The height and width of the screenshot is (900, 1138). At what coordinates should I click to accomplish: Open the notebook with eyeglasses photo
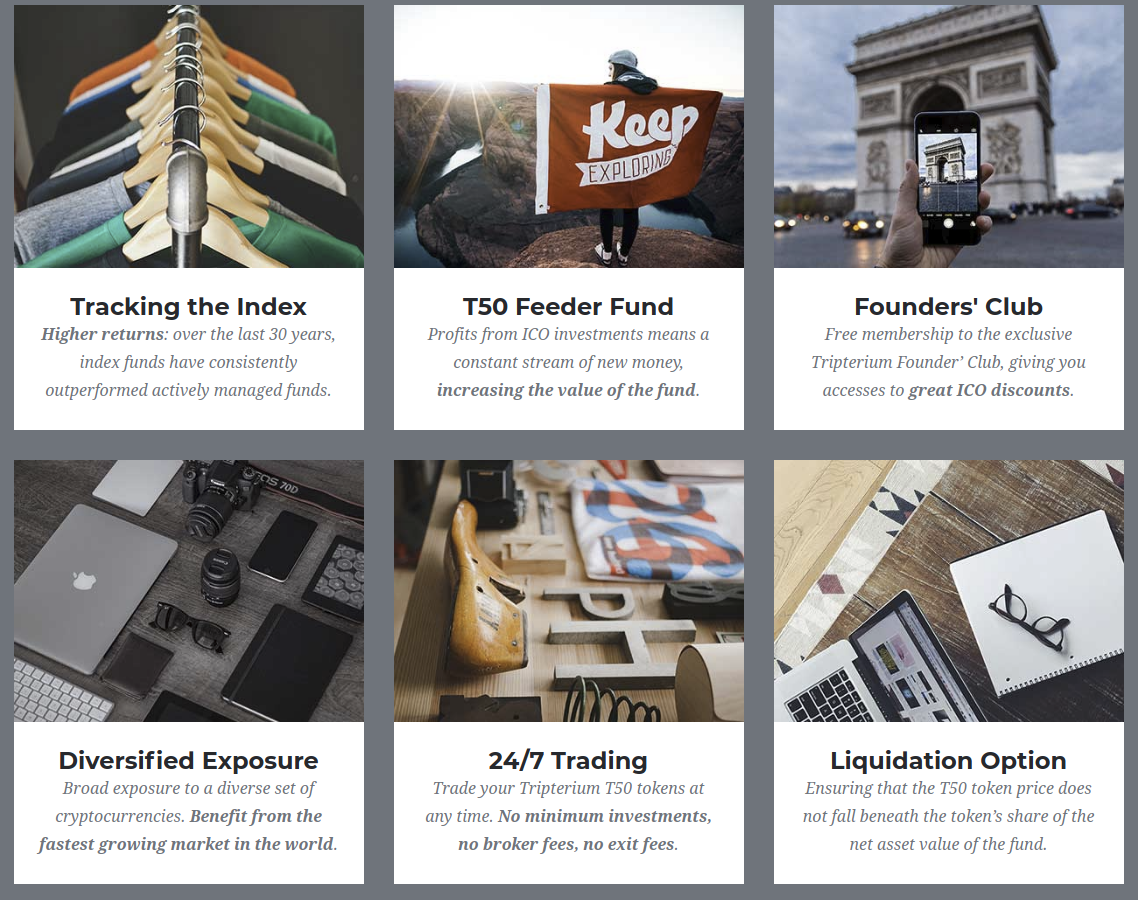click(949, 591)
